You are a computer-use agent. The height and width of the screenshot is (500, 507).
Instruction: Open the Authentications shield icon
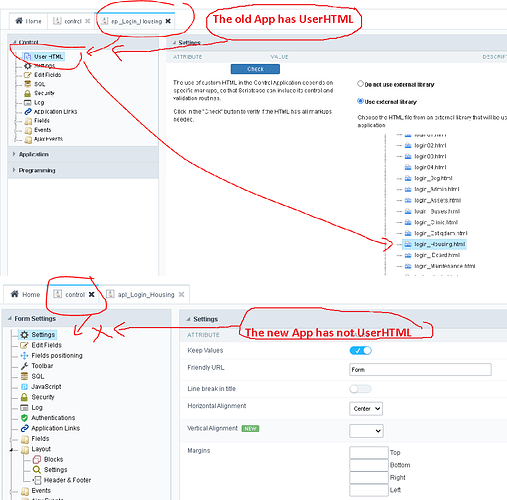click(x=24, y=418)
